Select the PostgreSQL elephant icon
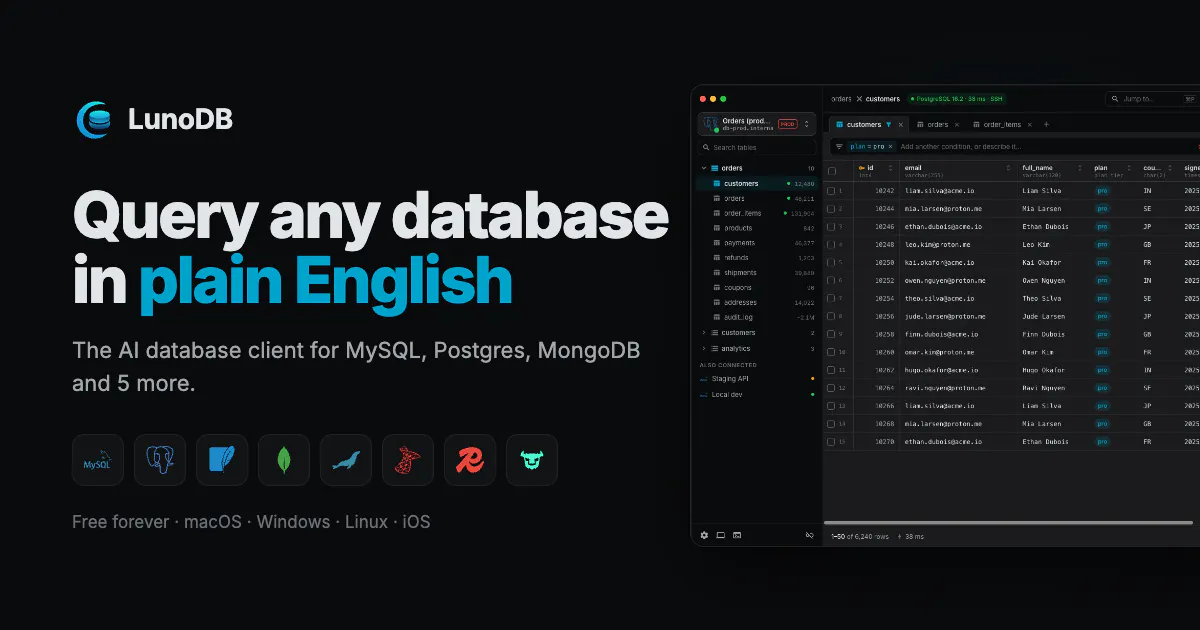Viewport: 1200px width, 630px height. 160,460
